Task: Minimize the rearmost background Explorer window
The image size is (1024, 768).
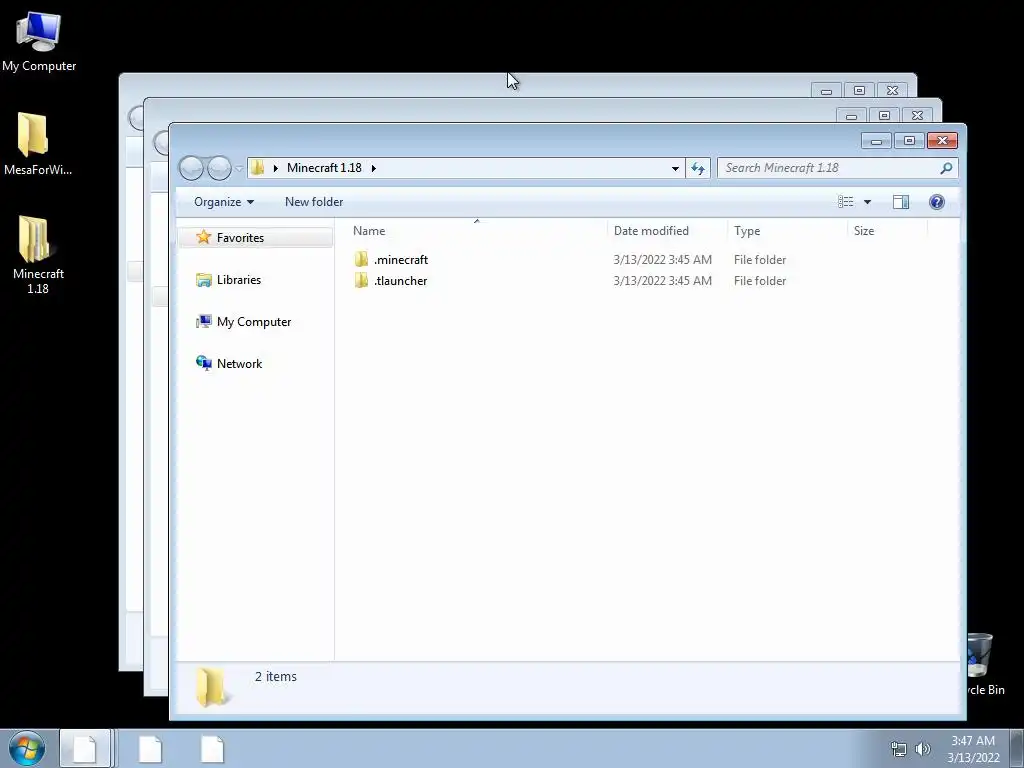Action: click(x=826, y=90)
